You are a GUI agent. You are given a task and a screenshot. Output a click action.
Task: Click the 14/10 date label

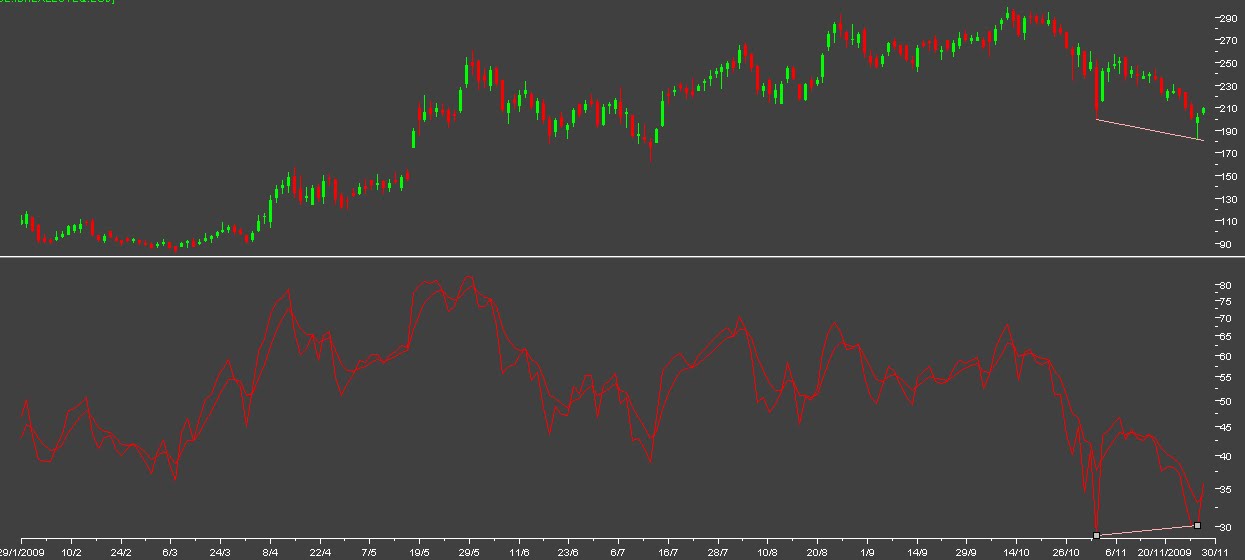(1017, 551)
